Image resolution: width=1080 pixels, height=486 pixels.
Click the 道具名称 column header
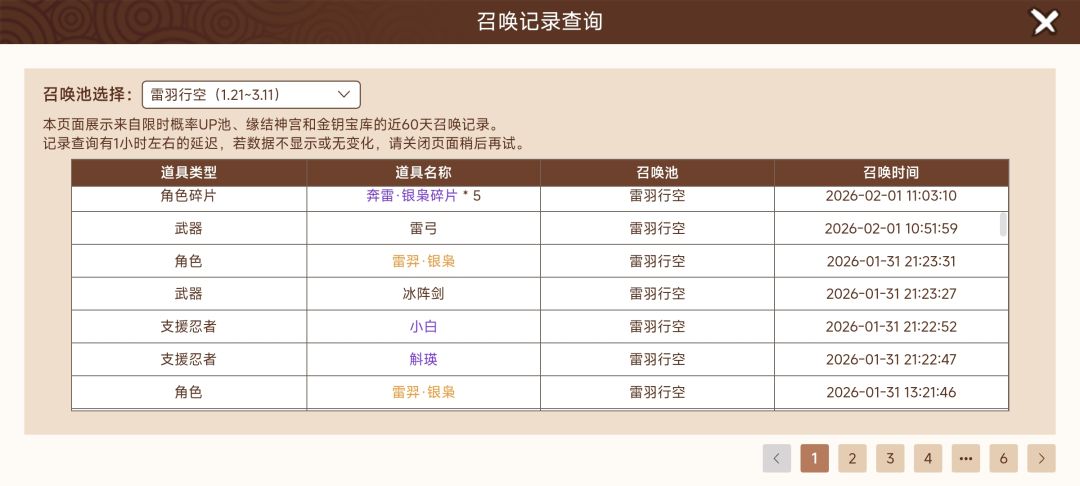click(x=423, y=173)
